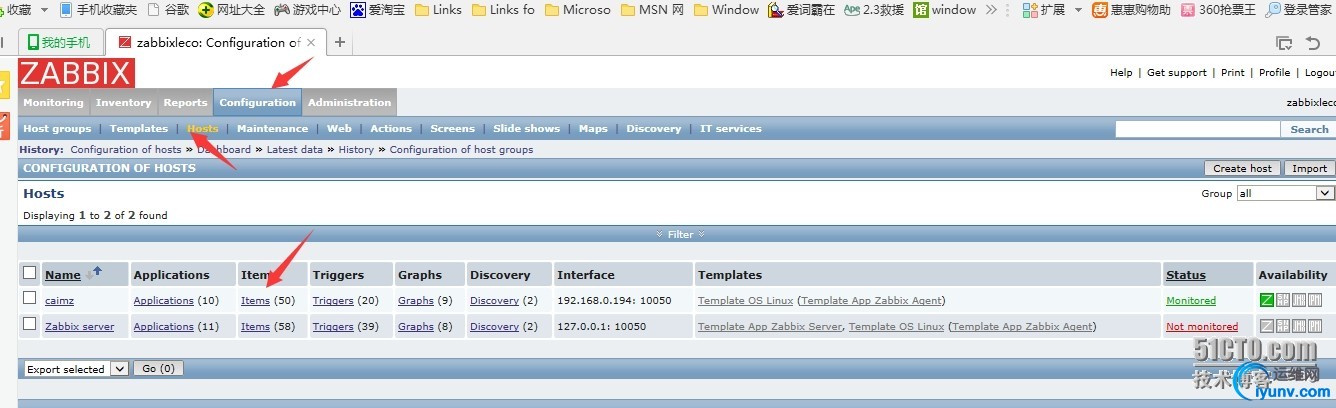Click the Profile link at top
This screenshot has height=408, width=1336.
1274,72
